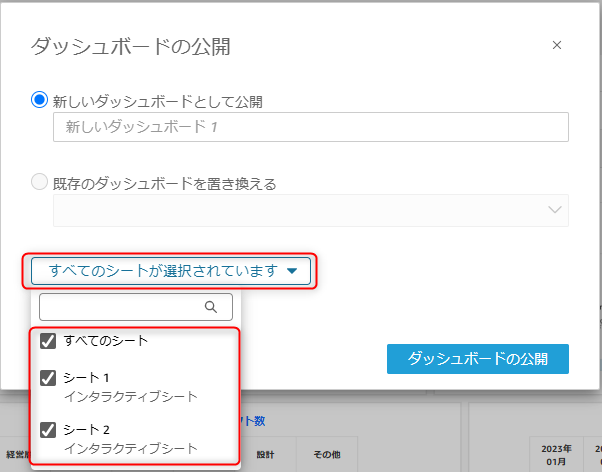Click the chevron in the existing dashboard combo box
The height and width of the screenshot is (472, 602).
pyautogui.click(x=556, y=210)
